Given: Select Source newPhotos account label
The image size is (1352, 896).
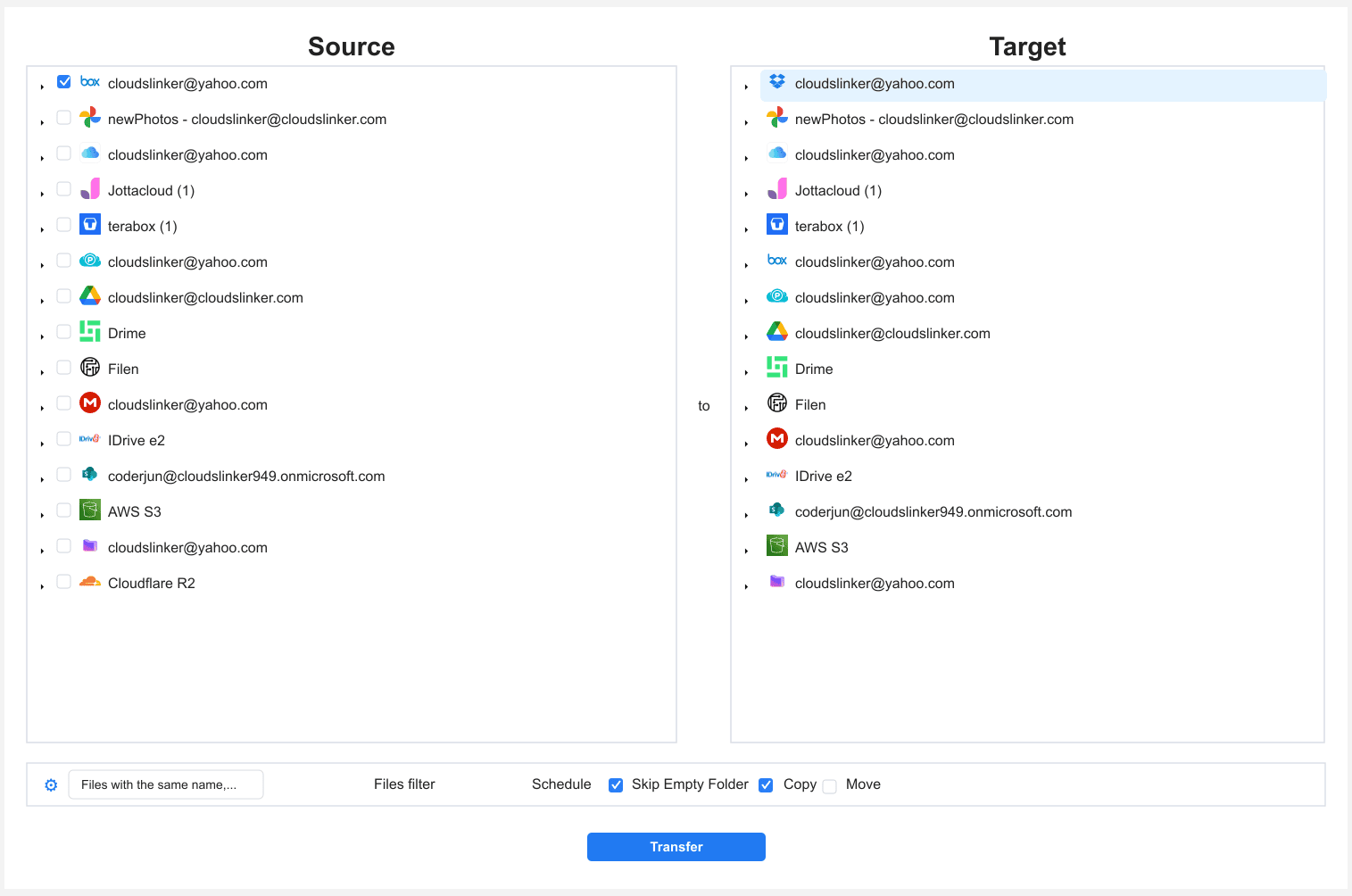Looking at the screenshot, I should [247, 119].
